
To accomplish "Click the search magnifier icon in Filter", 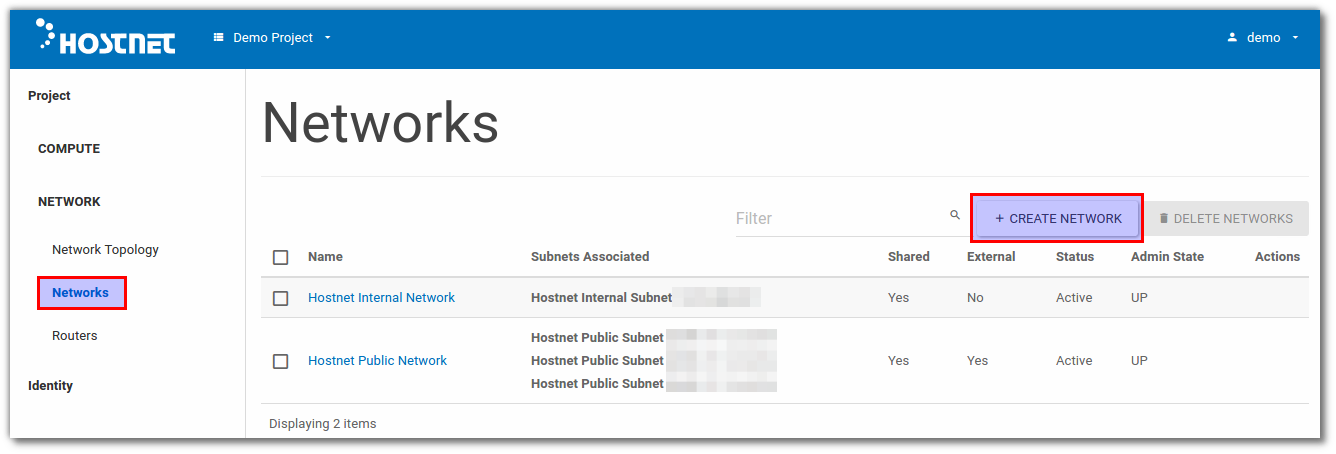I will (954, 215).
